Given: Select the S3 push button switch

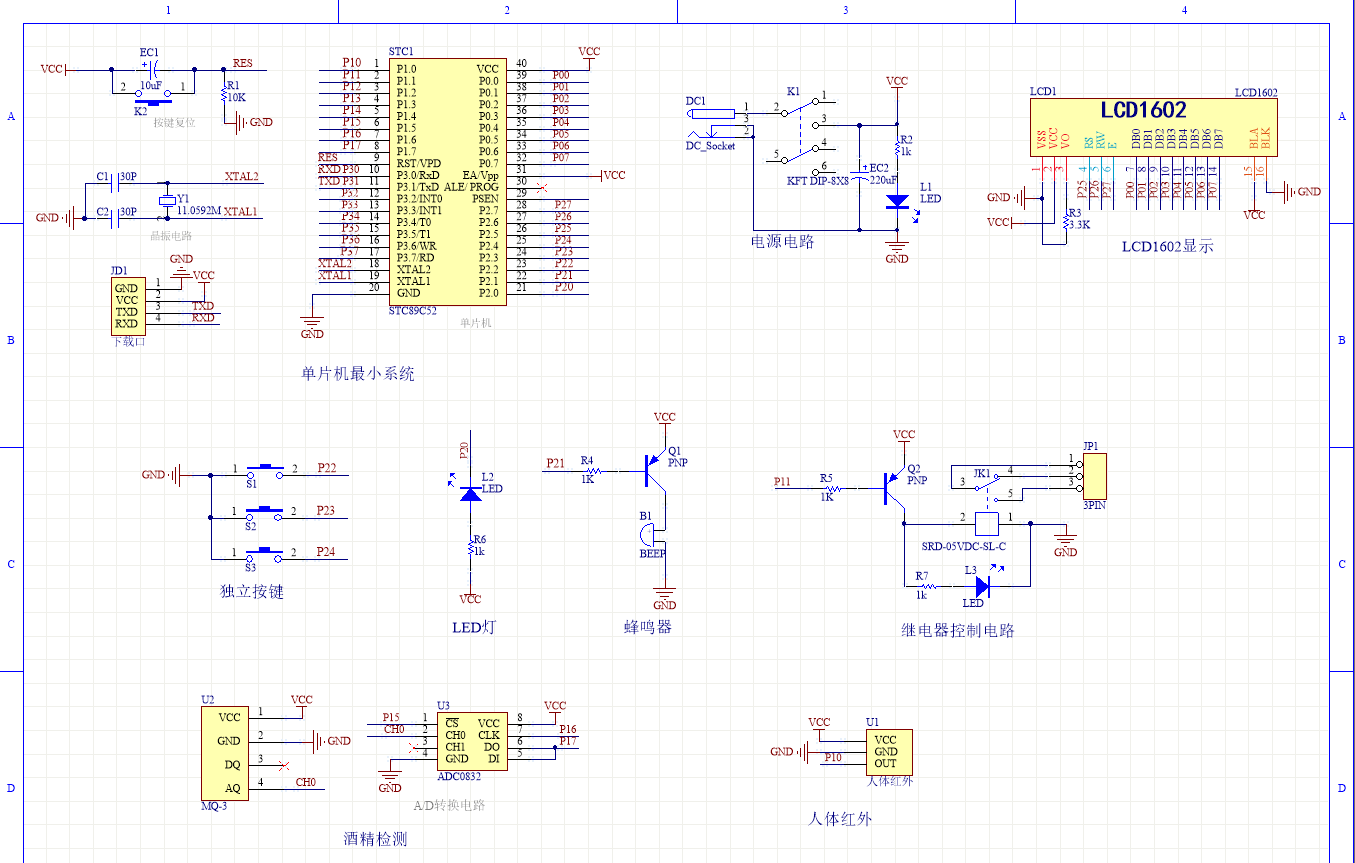Looking at the screenshot, I should click(x=265, y=553).
